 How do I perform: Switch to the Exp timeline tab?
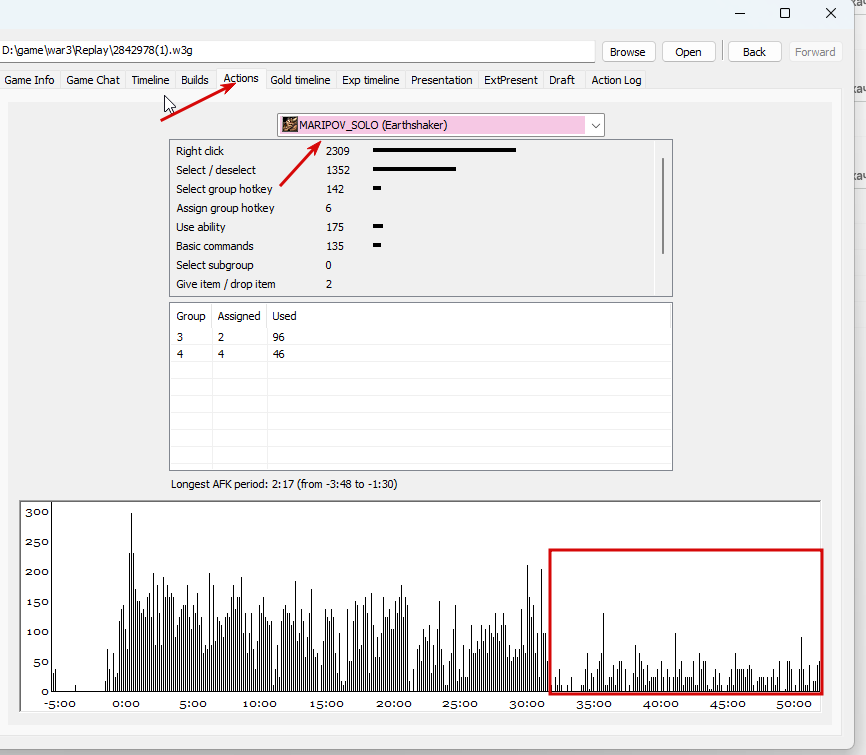[x=370, y=80]
